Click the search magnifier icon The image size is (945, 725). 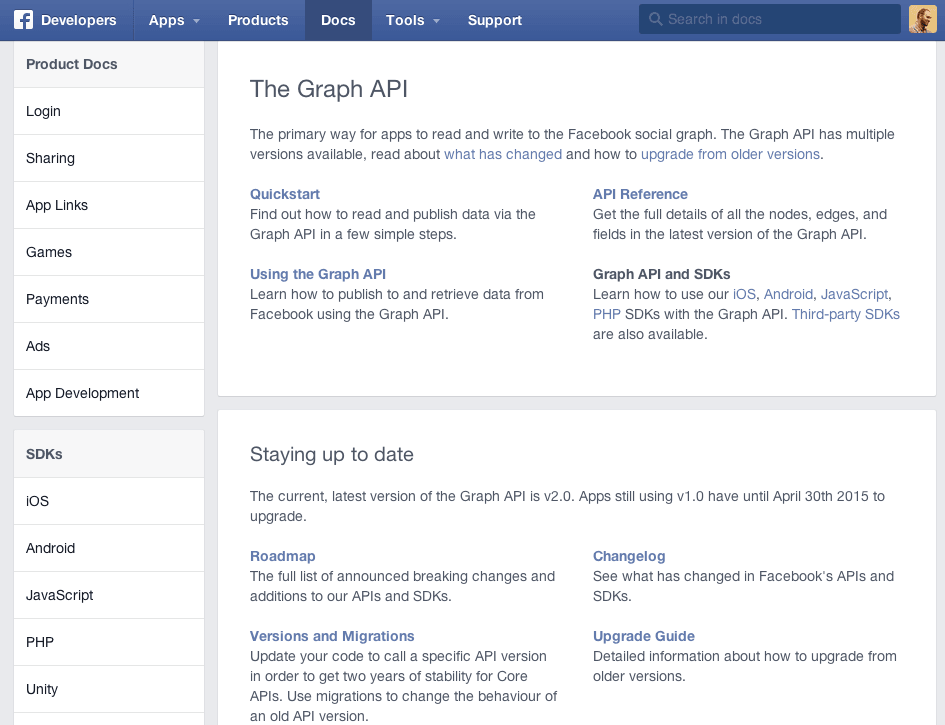pyautogui.click(x=655, y=19)
